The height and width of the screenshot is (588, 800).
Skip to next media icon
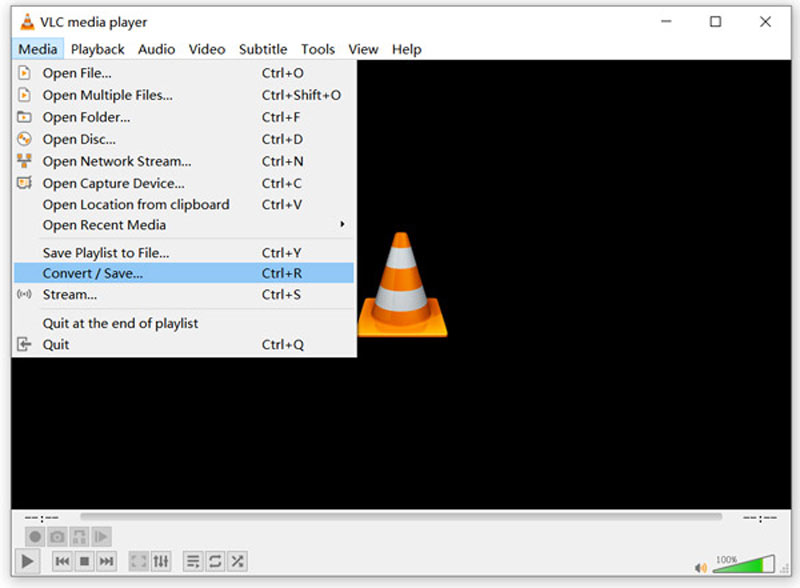[x=106, y=561]
